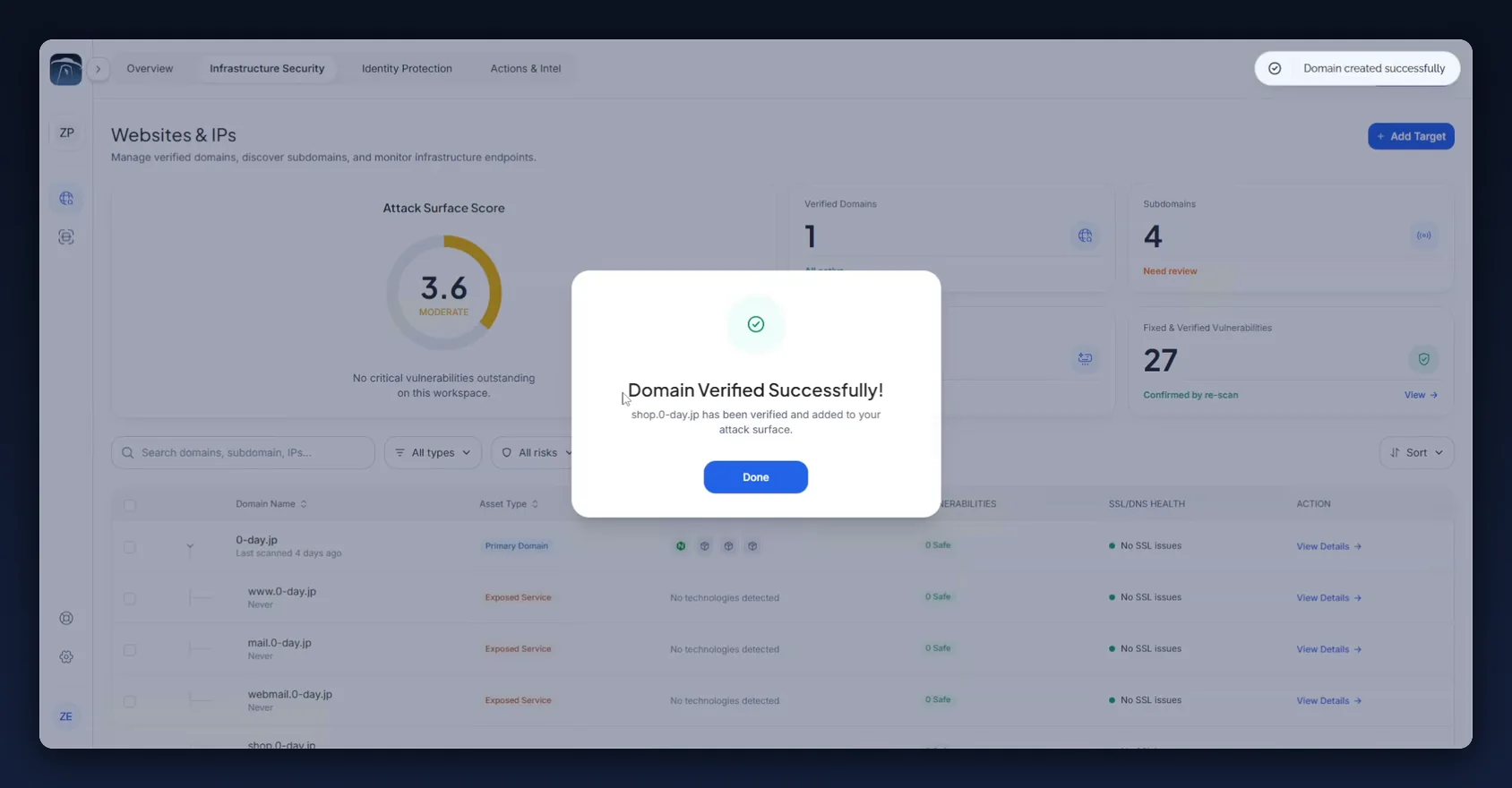Click the first green technology icon in the 0-day.jp row
1512x788 pixels.
point(681,546)
